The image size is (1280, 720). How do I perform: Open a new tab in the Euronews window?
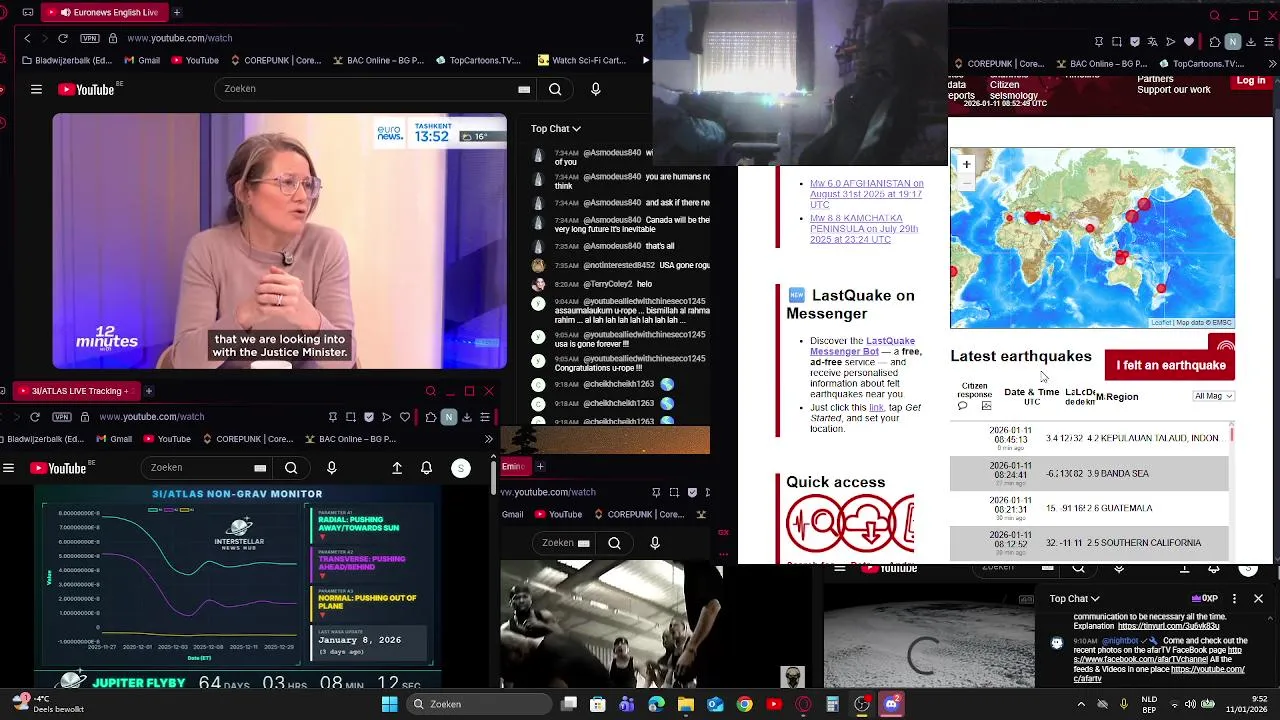coord(177,12)
